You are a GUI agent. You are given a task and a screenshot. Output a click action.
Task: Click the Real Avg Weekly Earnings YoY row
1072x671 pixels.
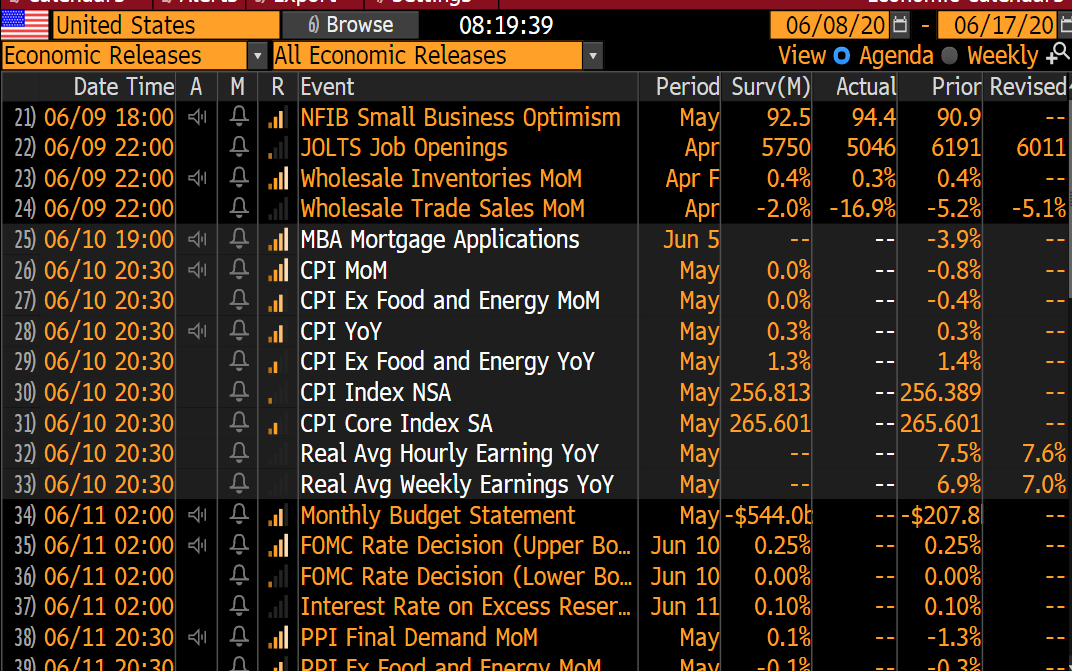535,484
